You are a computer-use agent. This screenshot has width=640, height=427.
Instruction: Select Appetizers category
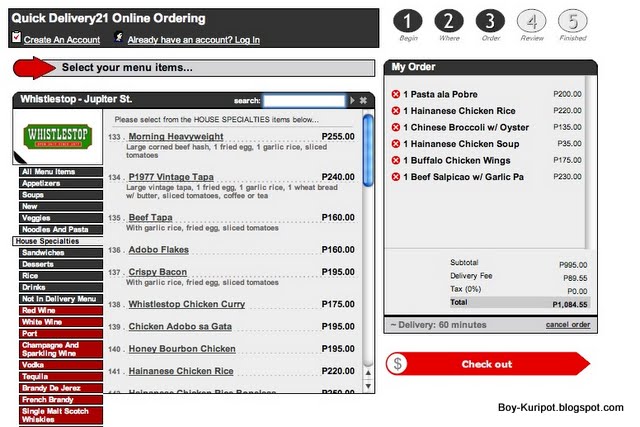pos(61,183)
